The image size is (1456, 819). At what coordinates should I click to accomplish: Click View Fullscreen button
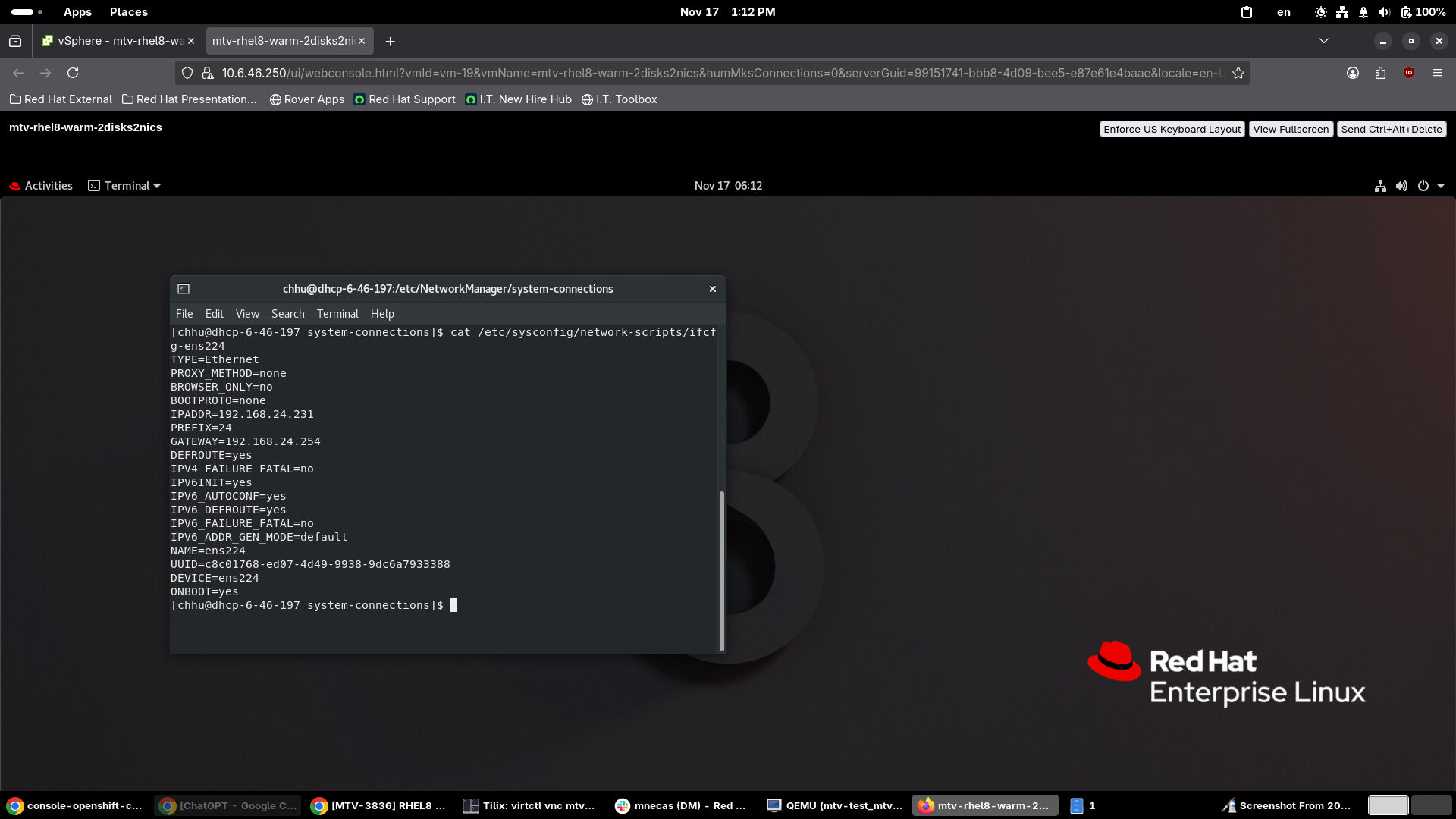click(x=1290, y=129)
